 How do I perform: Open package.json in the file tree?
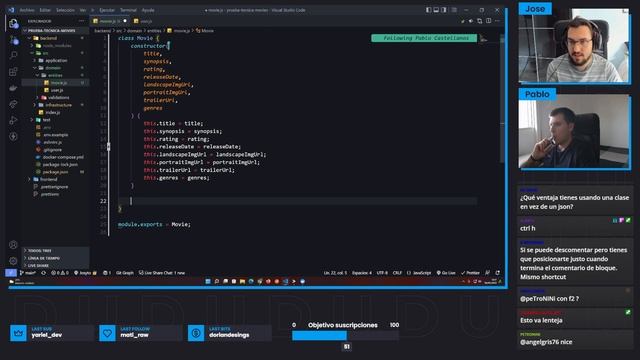[56, 172]
